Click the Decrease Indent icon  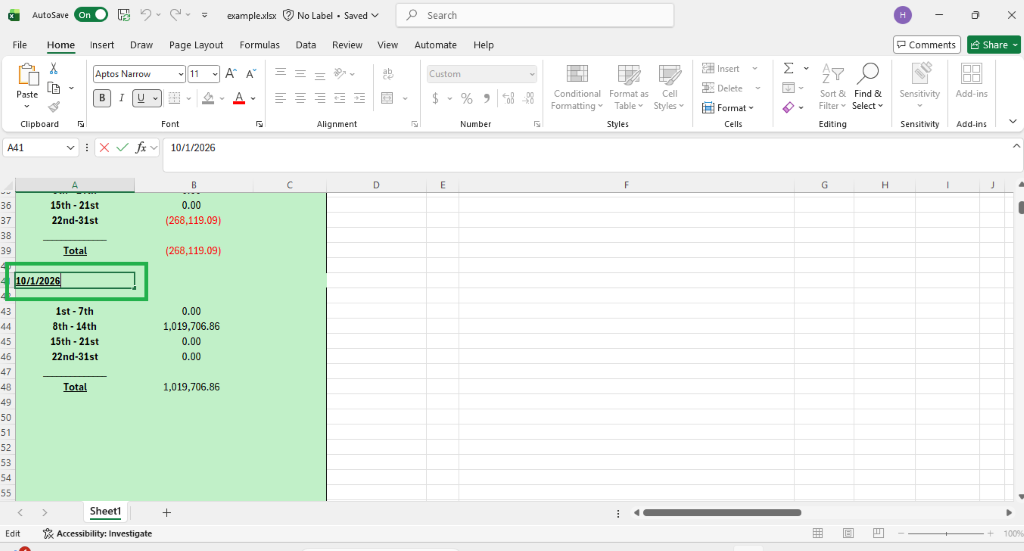coord(340,99)
